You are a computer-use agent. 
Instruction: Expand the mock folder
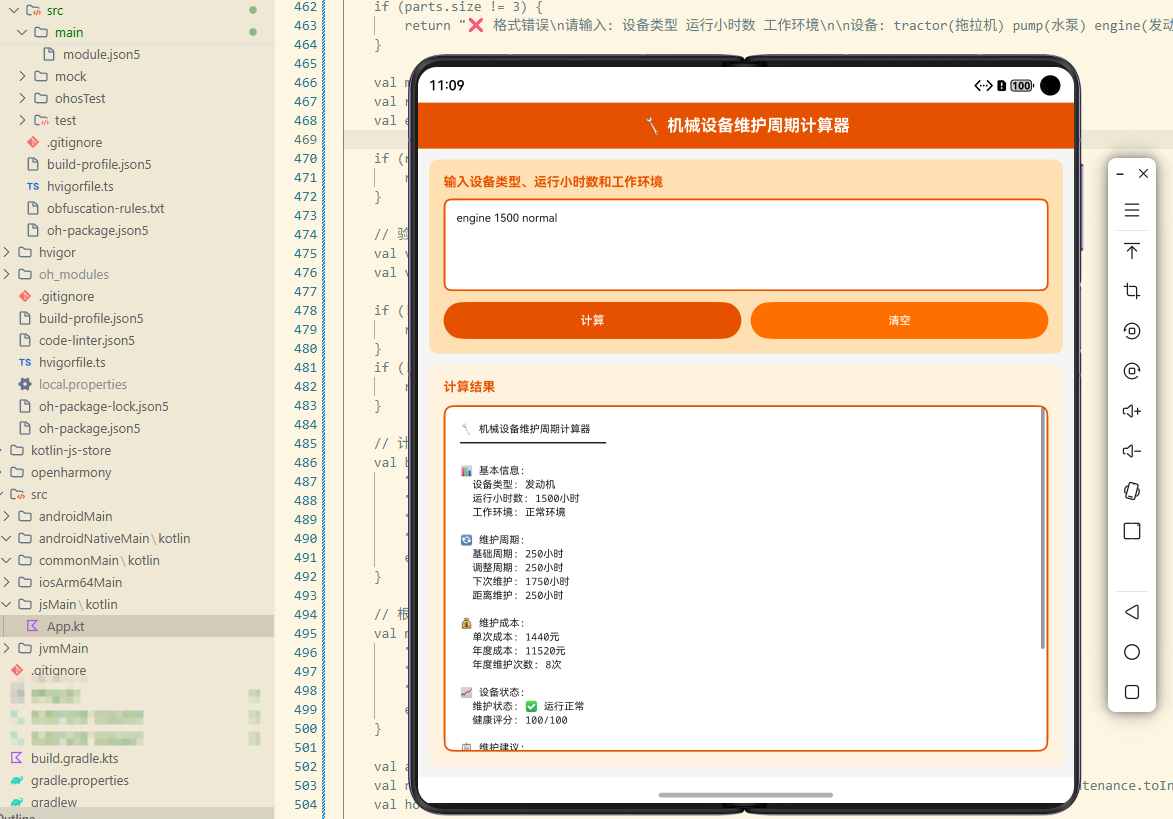22,76
